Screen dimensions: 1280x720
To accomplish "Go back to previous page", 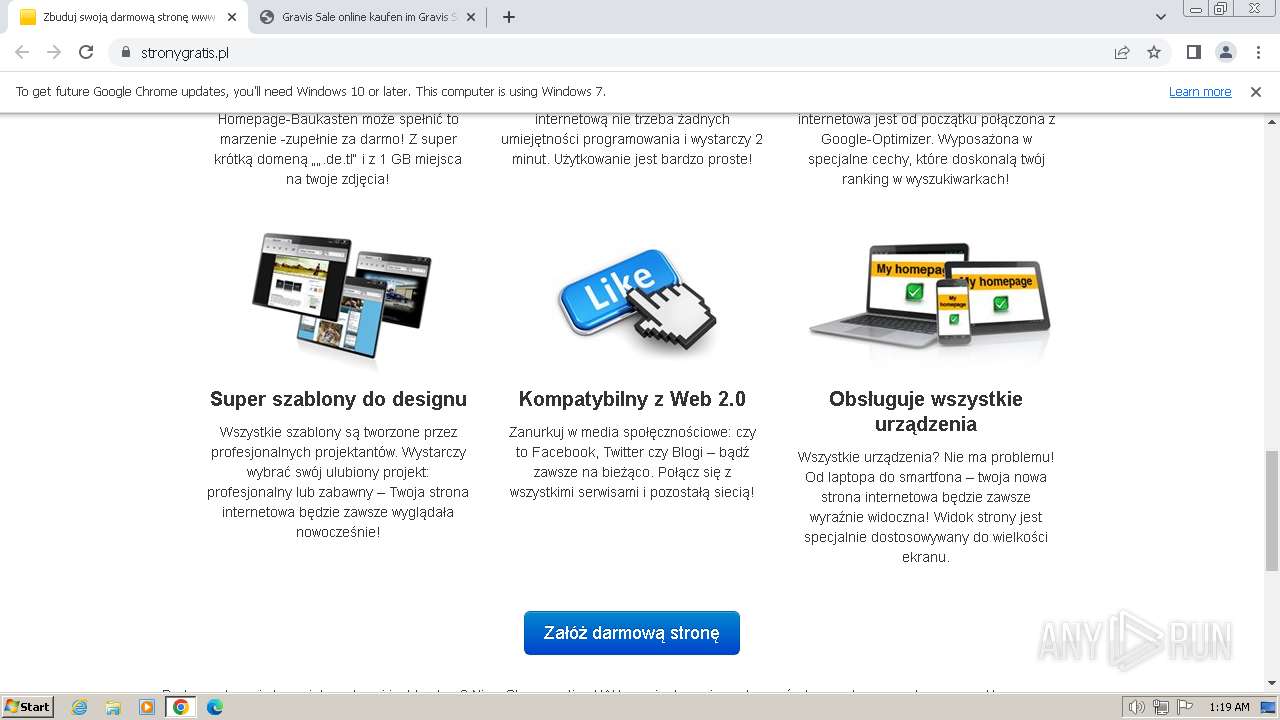I will [22, 52].
